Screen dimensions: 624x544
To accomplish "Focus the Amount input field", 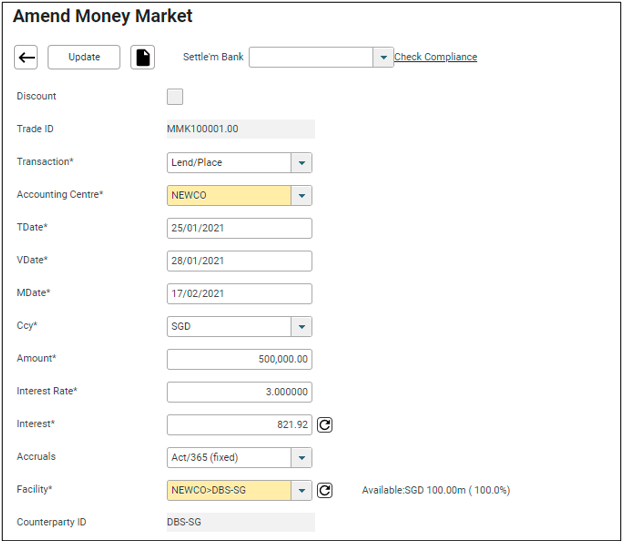I will click(239, 359).
